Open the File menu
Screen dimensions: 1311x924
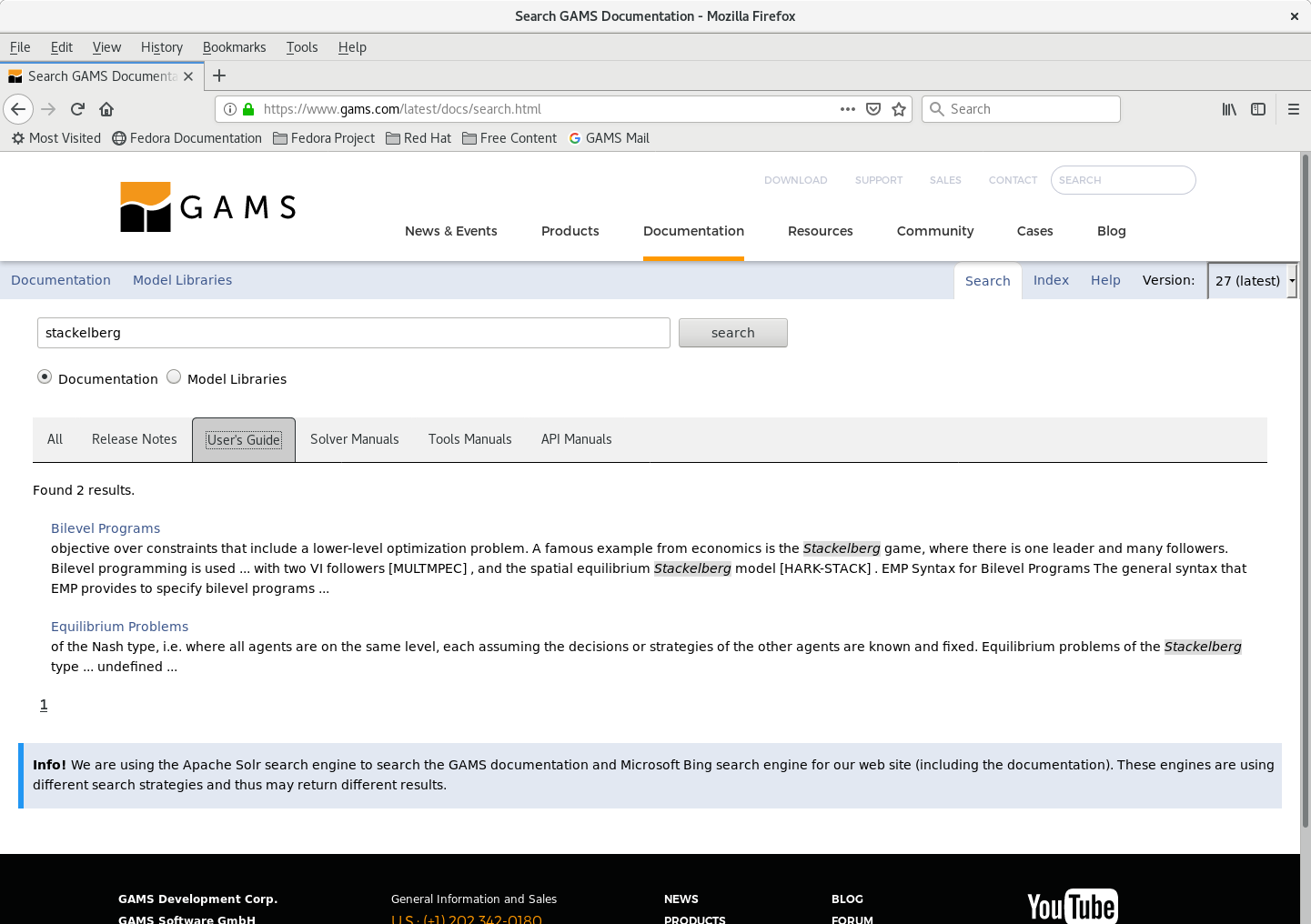20,47
